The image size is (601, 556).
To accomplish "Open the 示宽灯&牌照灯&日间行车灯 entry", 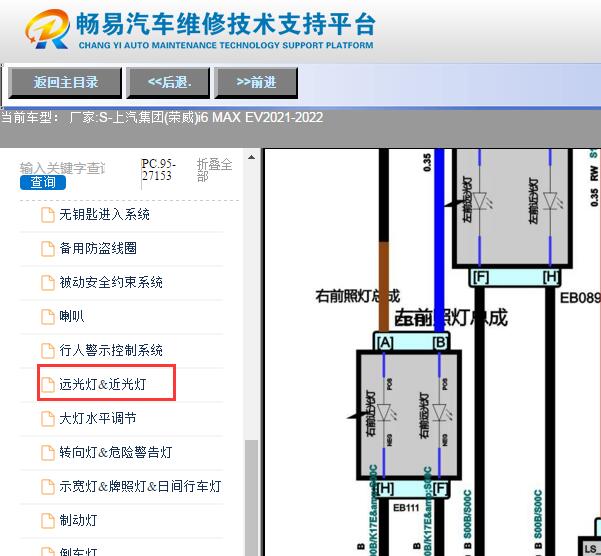I will 140,486.
